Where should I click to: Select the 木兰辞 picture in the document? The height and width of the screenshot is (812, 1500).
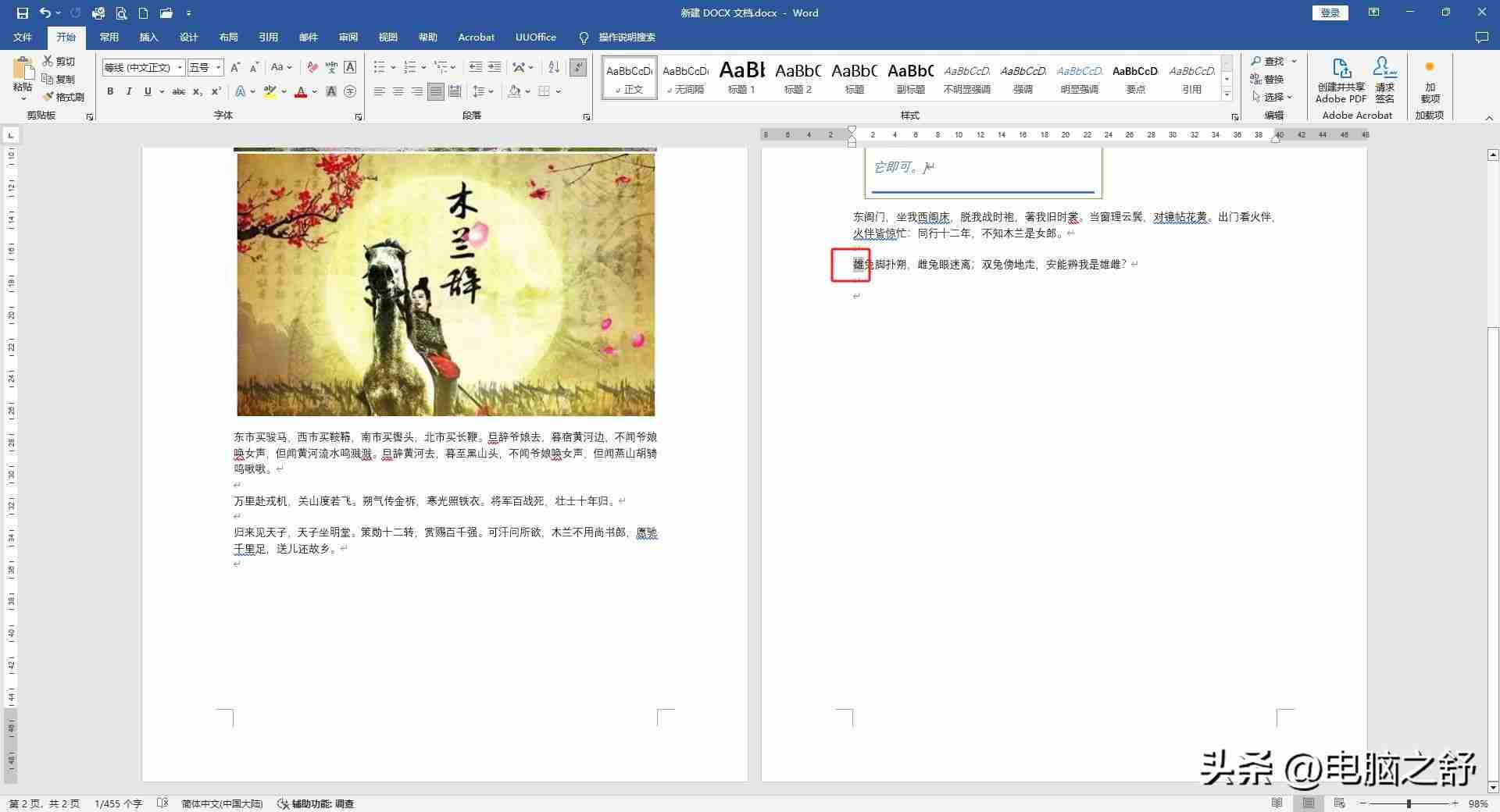446,284
